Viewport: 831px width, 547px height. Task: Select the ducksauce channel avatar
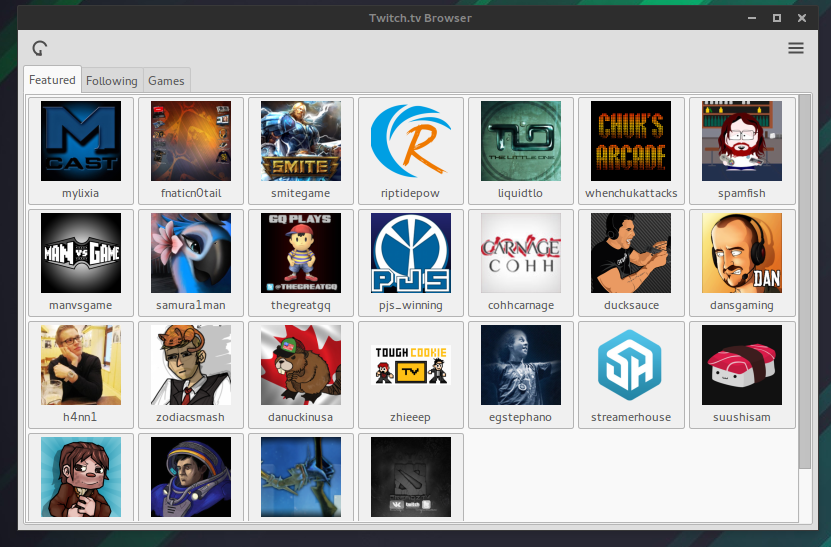[x=631, y=253]
